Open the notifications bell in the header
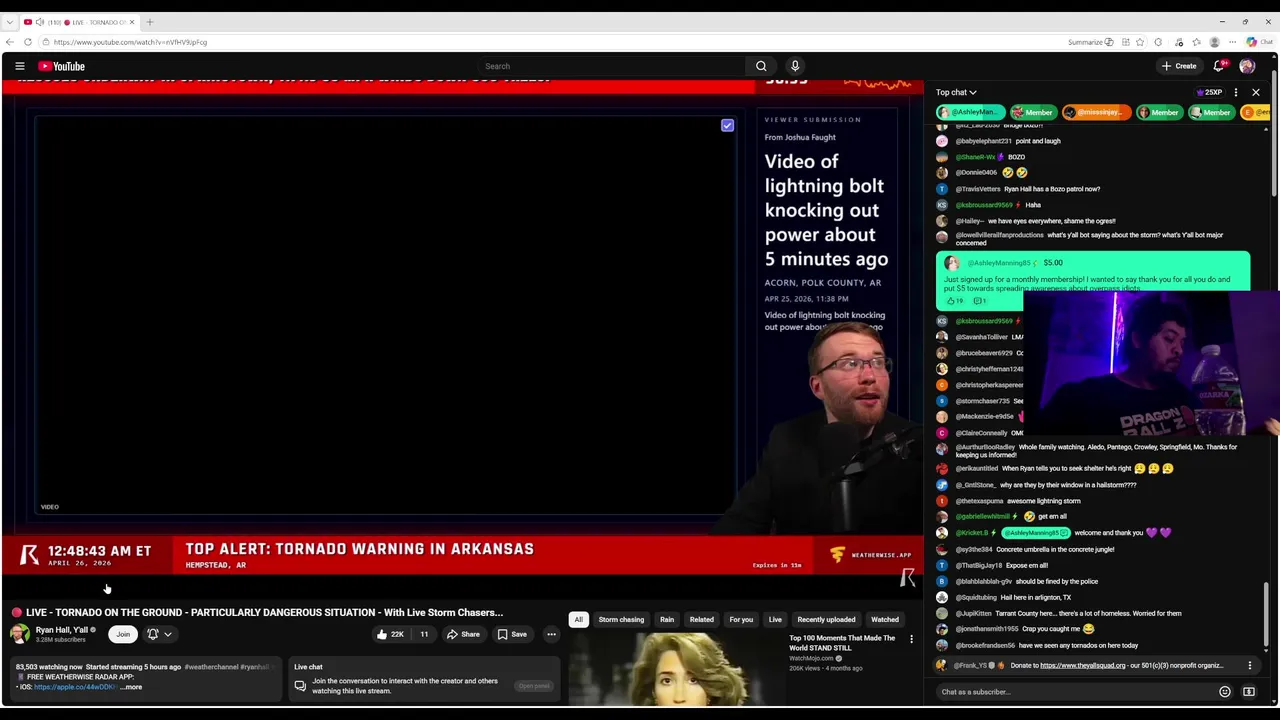Image resolution: width=1280 pixels, height=720 pixels. (1219, 66)
